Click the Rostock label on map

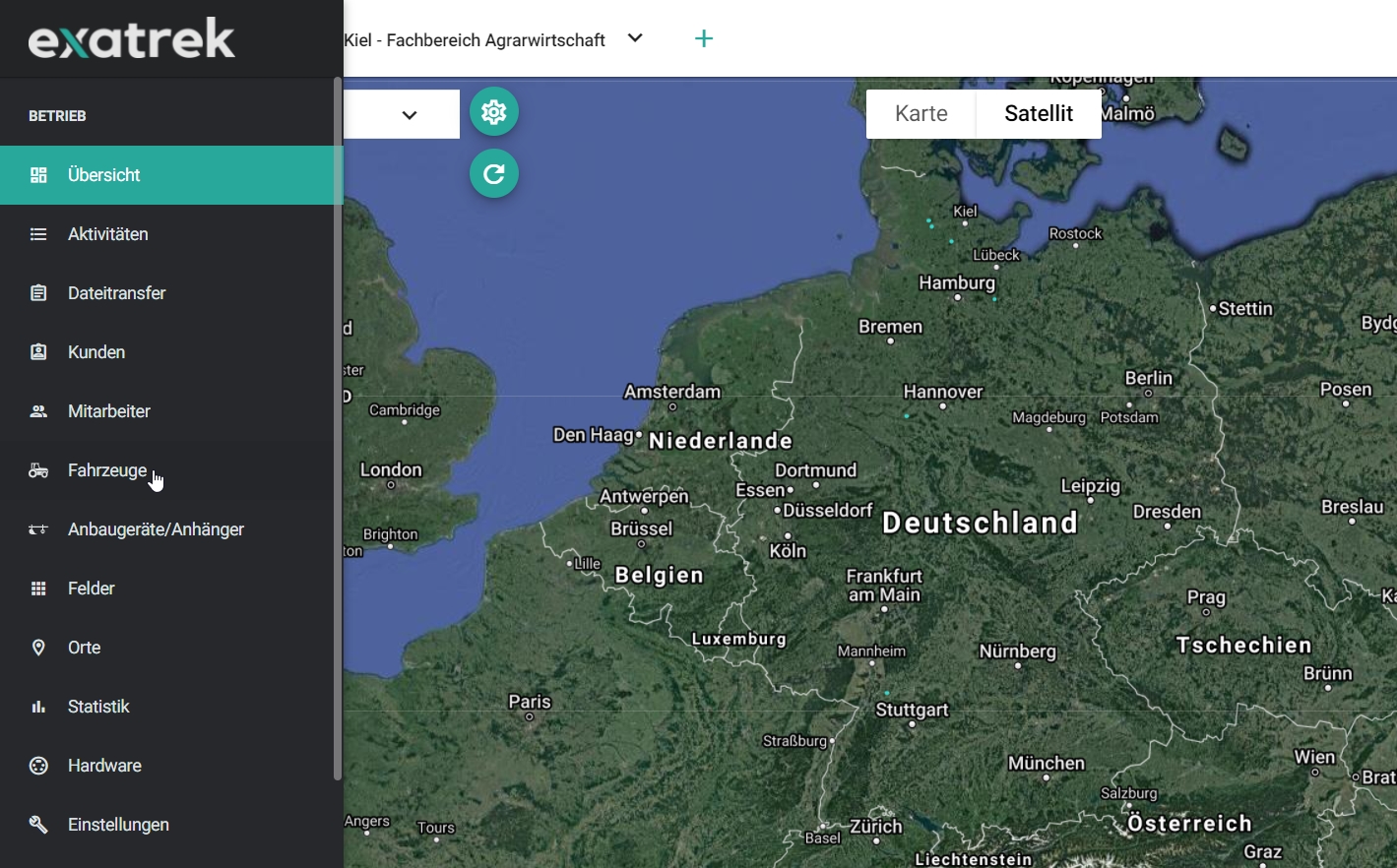pyautogui.click(x=1075, y=233)
